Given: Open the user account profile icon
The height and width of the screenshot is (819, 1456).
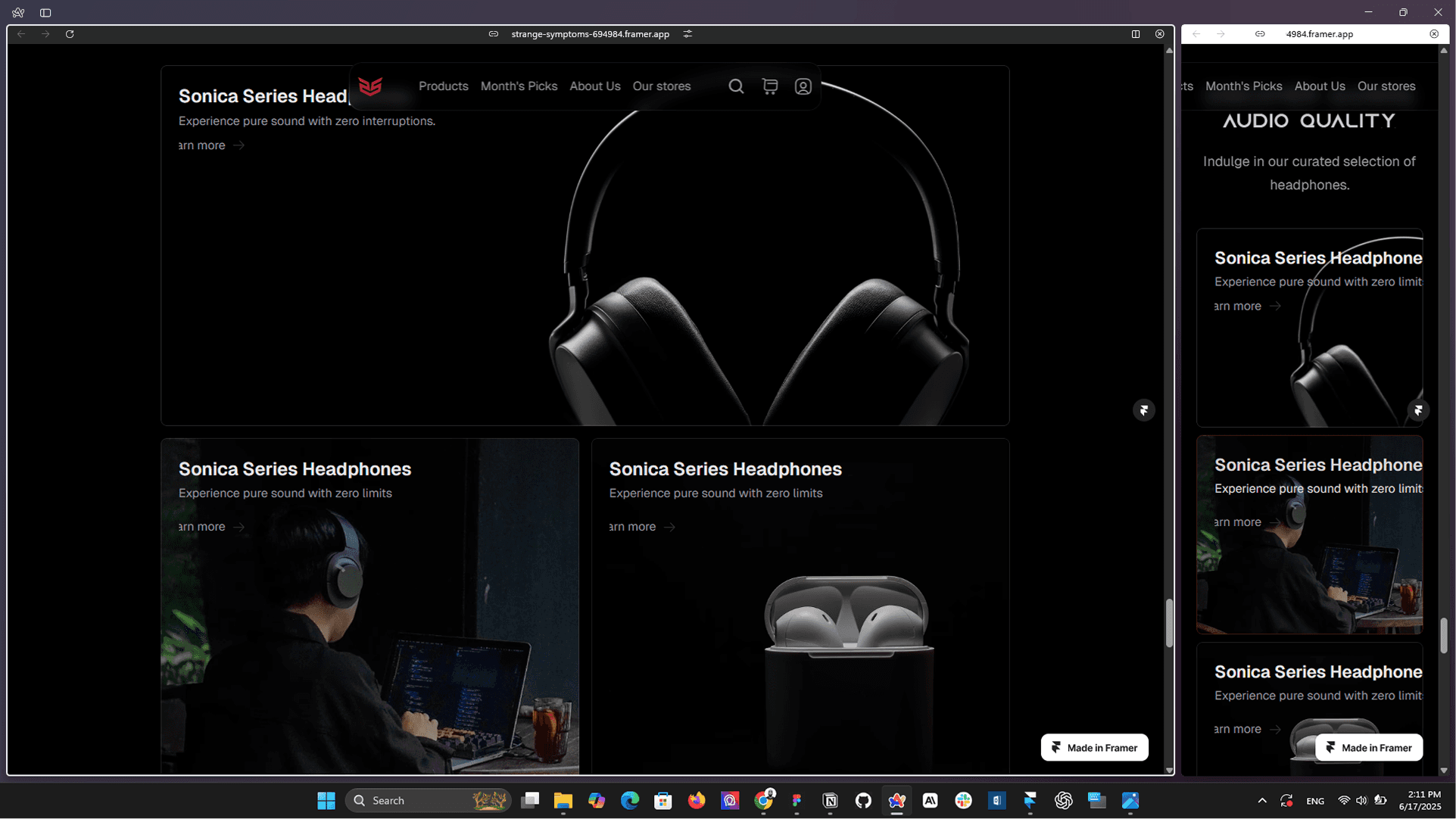Looking at the screenshot, I should [803, 86].
